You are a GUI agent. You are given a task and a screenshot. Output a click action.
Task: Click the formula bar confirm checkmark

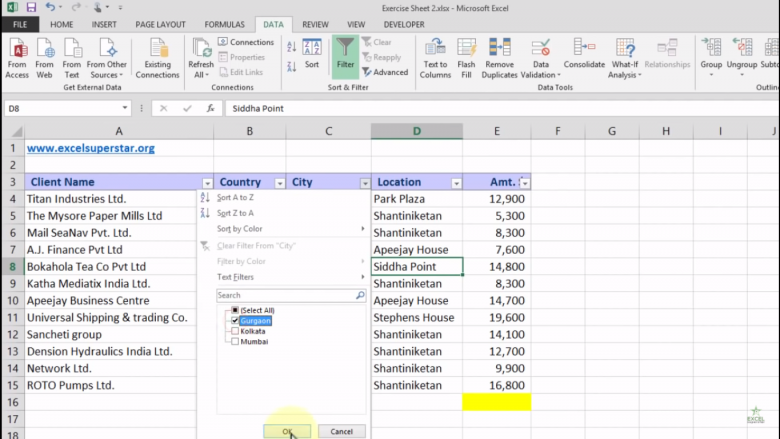[187, 108]
